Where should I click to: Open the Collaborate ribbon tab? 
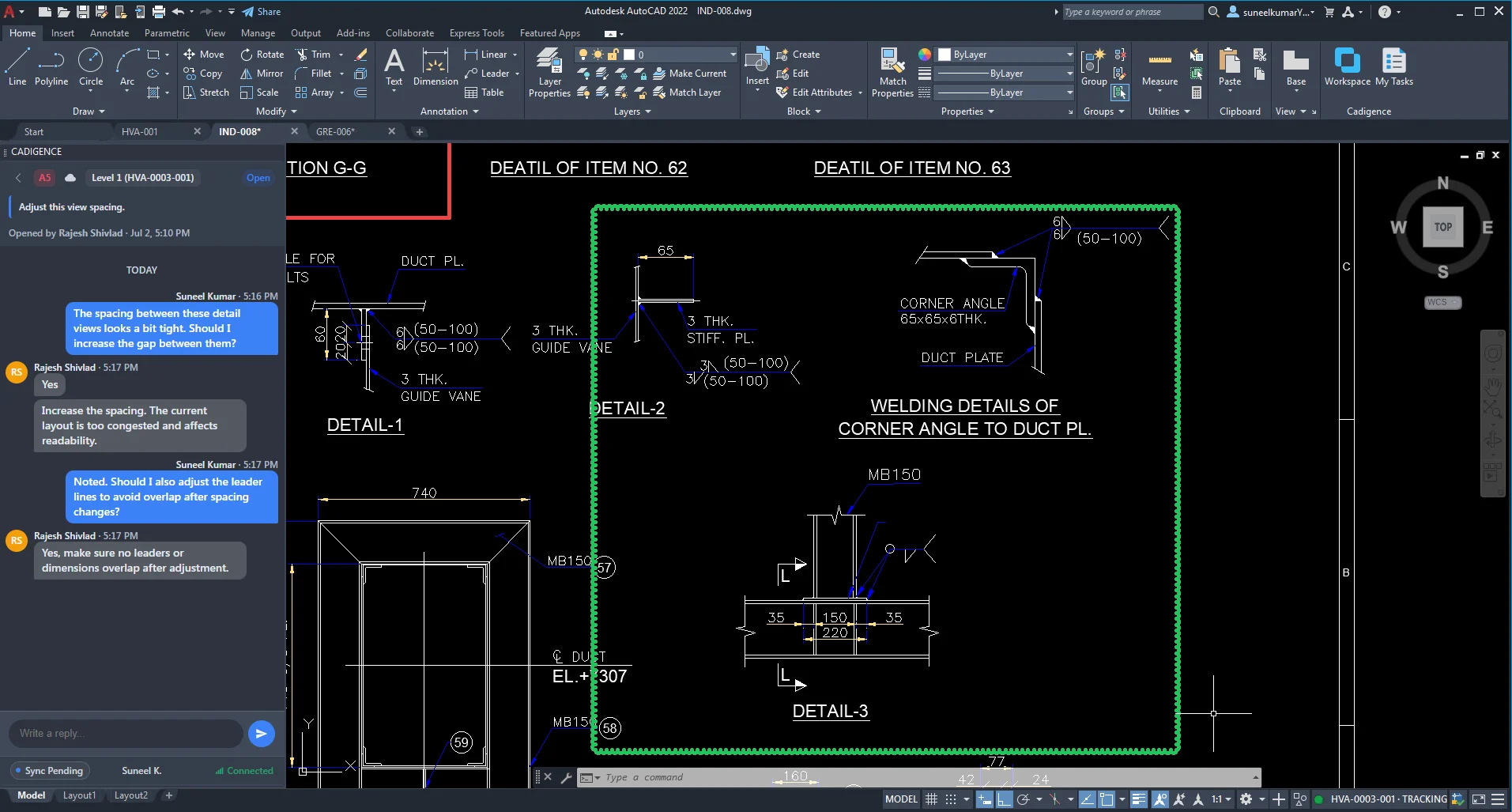(409, 33)
